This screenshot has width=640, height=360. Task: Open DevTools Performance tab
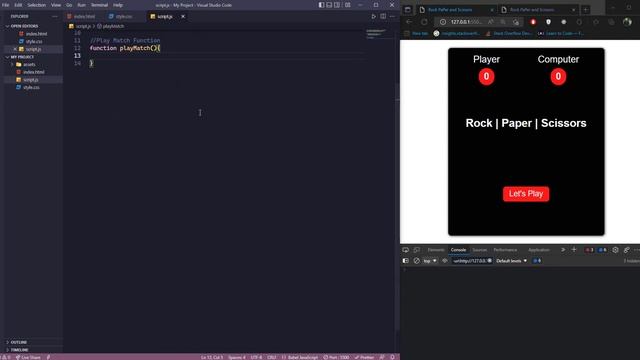(x=505, y=250)
